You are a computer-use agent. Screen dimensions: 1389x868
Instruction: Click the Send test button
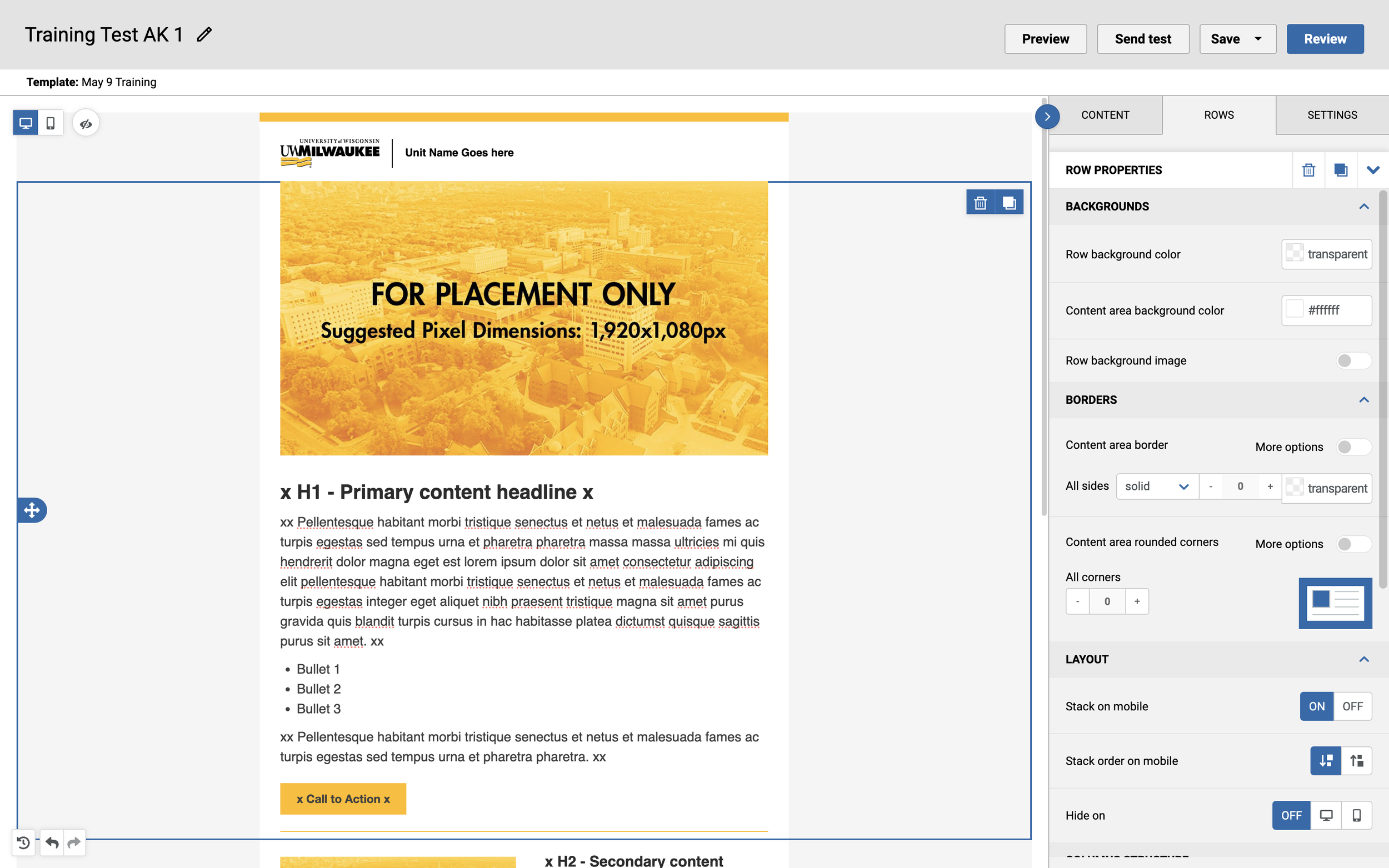[x=1142, y=39]
